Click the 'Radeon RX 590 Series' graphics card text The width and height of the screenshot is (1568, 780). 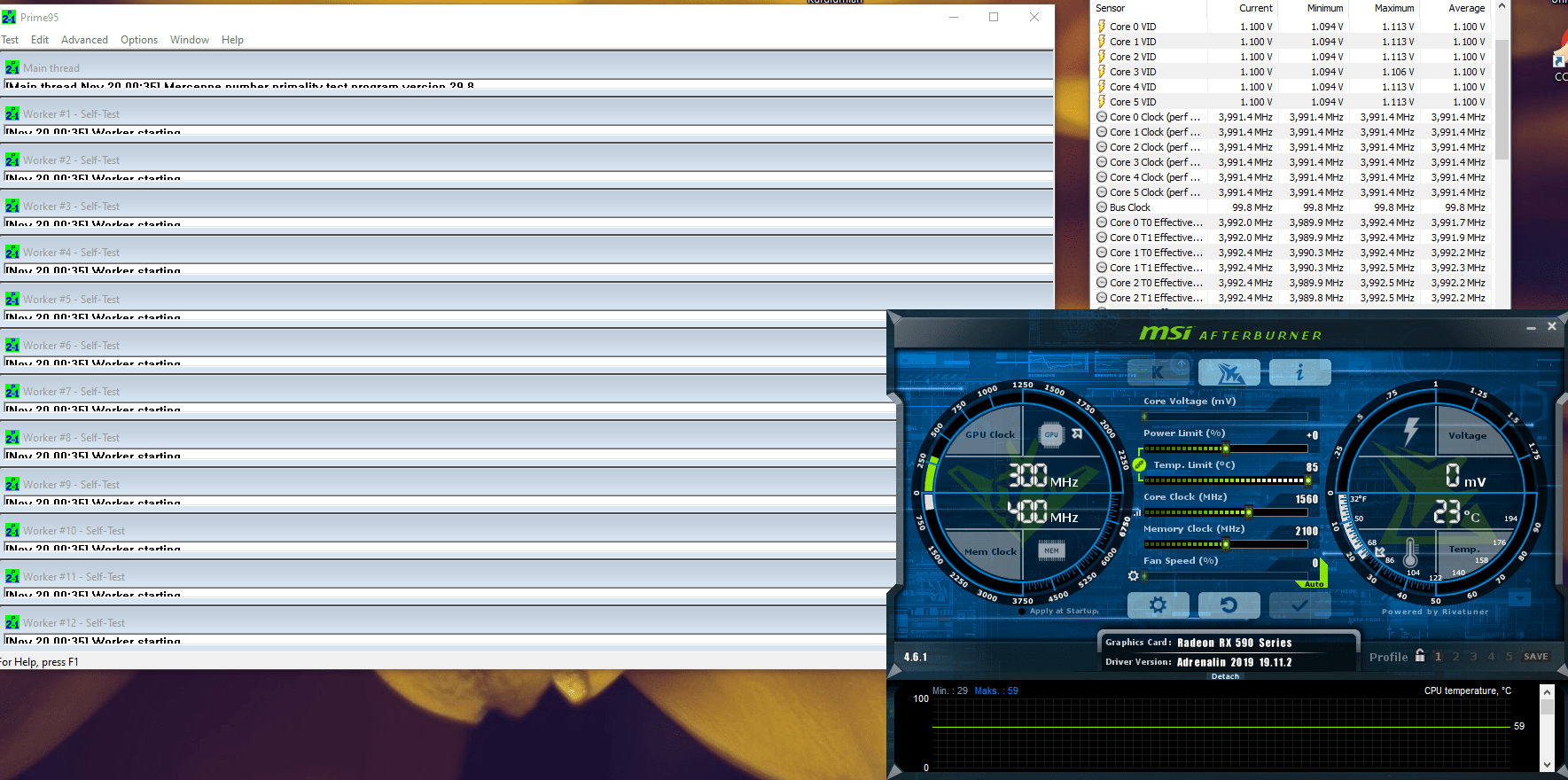1234,643
